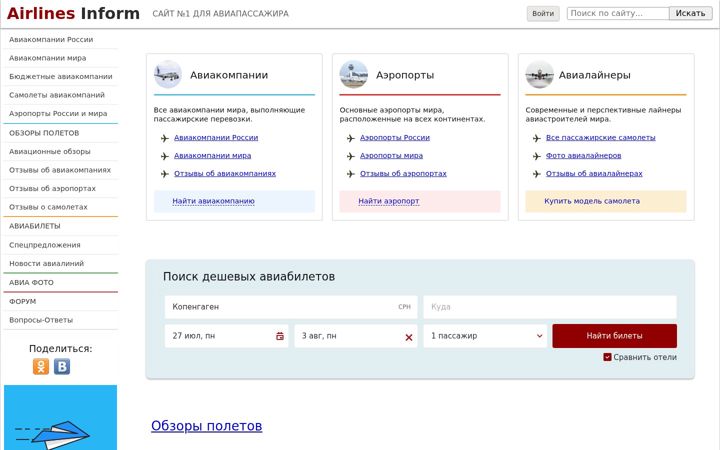The width and height of the screenshot is (720, 450).
Task: Click the paper airplane banner image
Action: click(61, 417)
